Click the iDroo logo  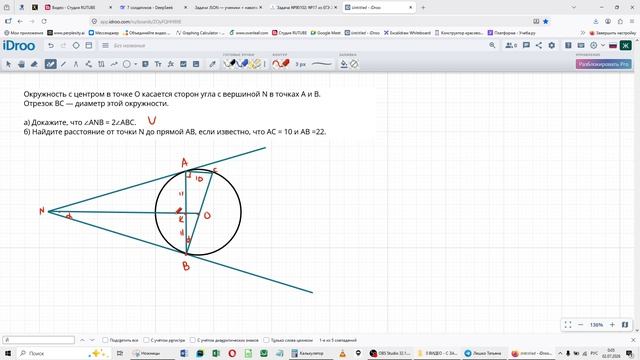(19, 45)
